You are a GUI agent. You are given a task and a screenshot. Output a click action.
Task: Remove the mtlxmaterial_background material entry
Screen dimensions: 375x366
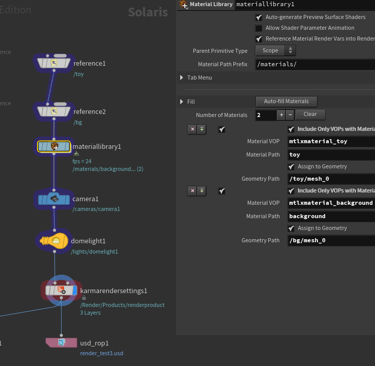point(192,191)
